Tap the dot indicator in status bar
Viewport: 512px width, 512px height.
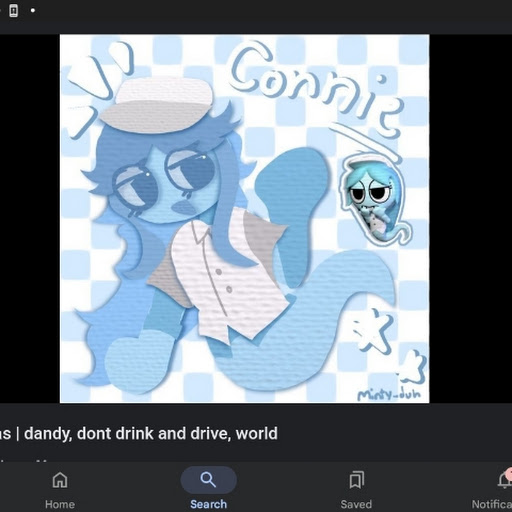pos(33,10)
